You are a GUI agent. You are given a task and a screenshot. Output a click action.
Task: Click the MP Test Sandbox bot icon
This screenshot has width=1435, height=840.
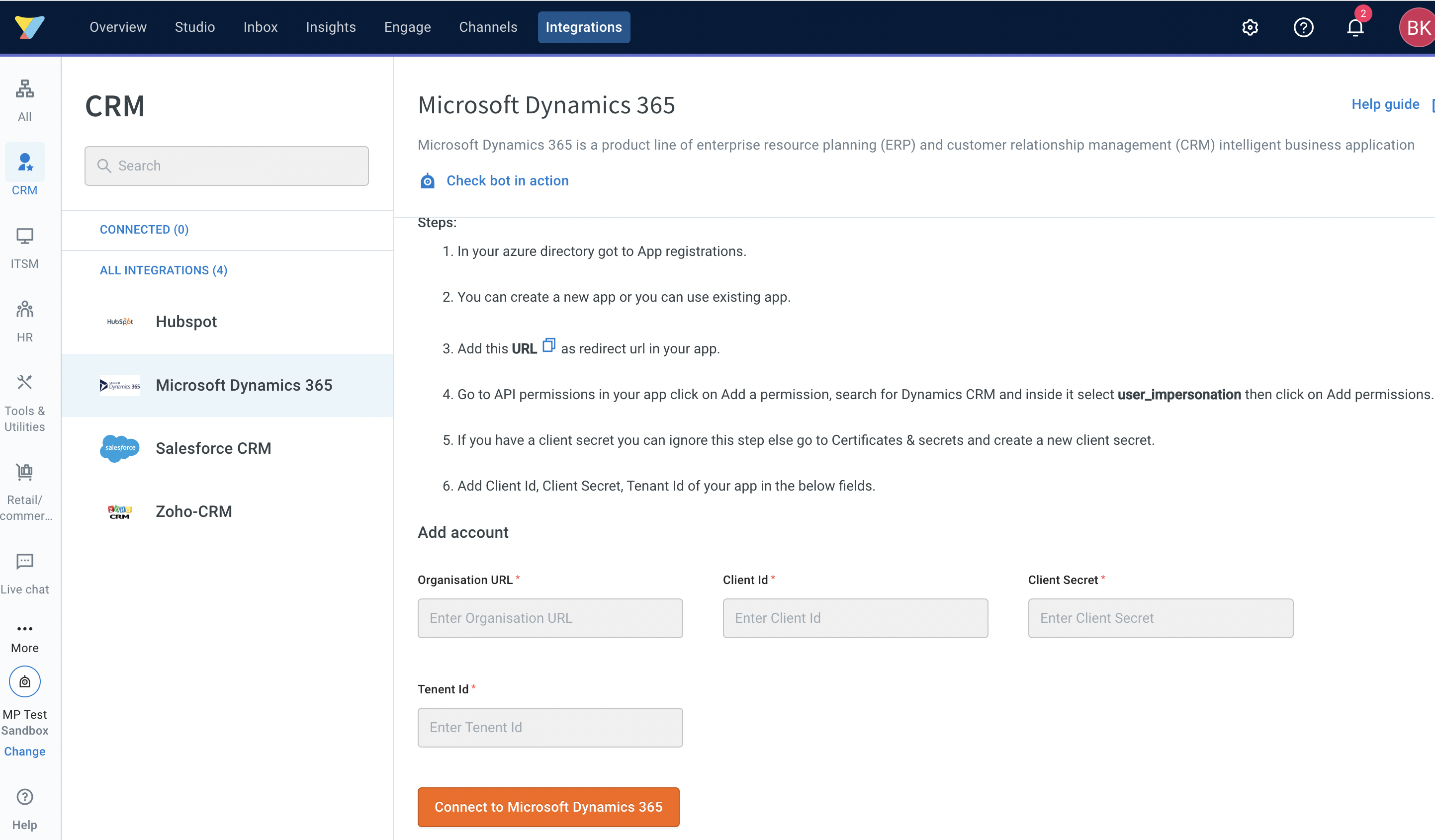tap(24, 682)
